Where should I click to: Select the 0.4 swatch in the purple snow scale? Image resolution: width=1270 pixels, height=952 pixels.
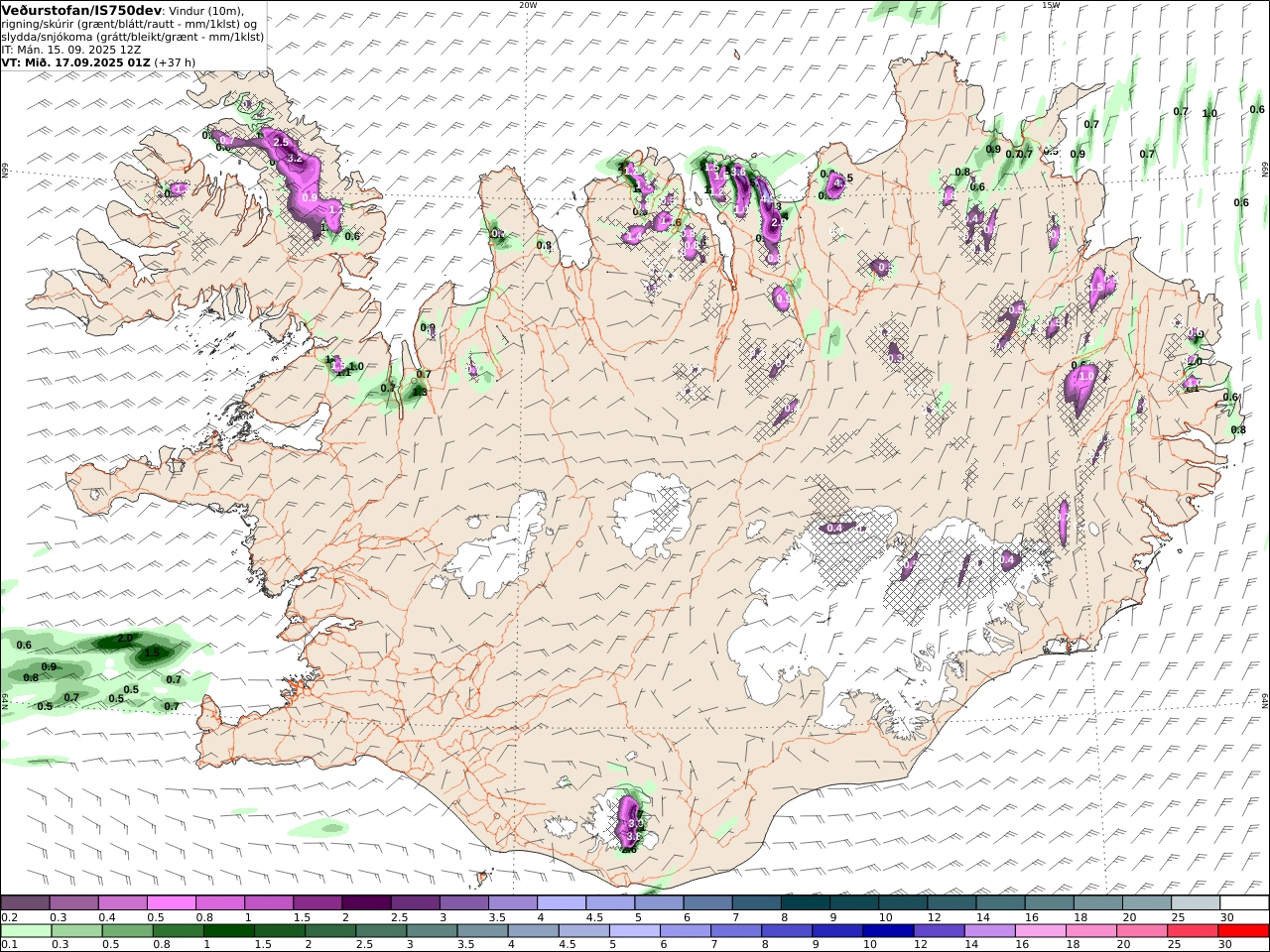pyautogui.click(x=123, y=902)
